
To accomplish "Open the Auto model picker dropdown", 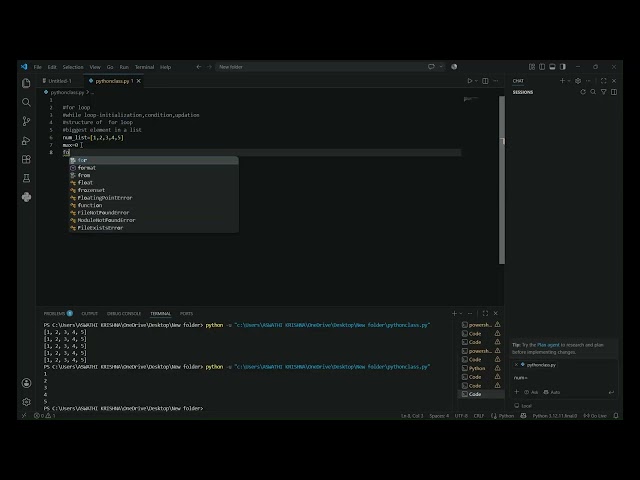I will (x=552, y=392).
